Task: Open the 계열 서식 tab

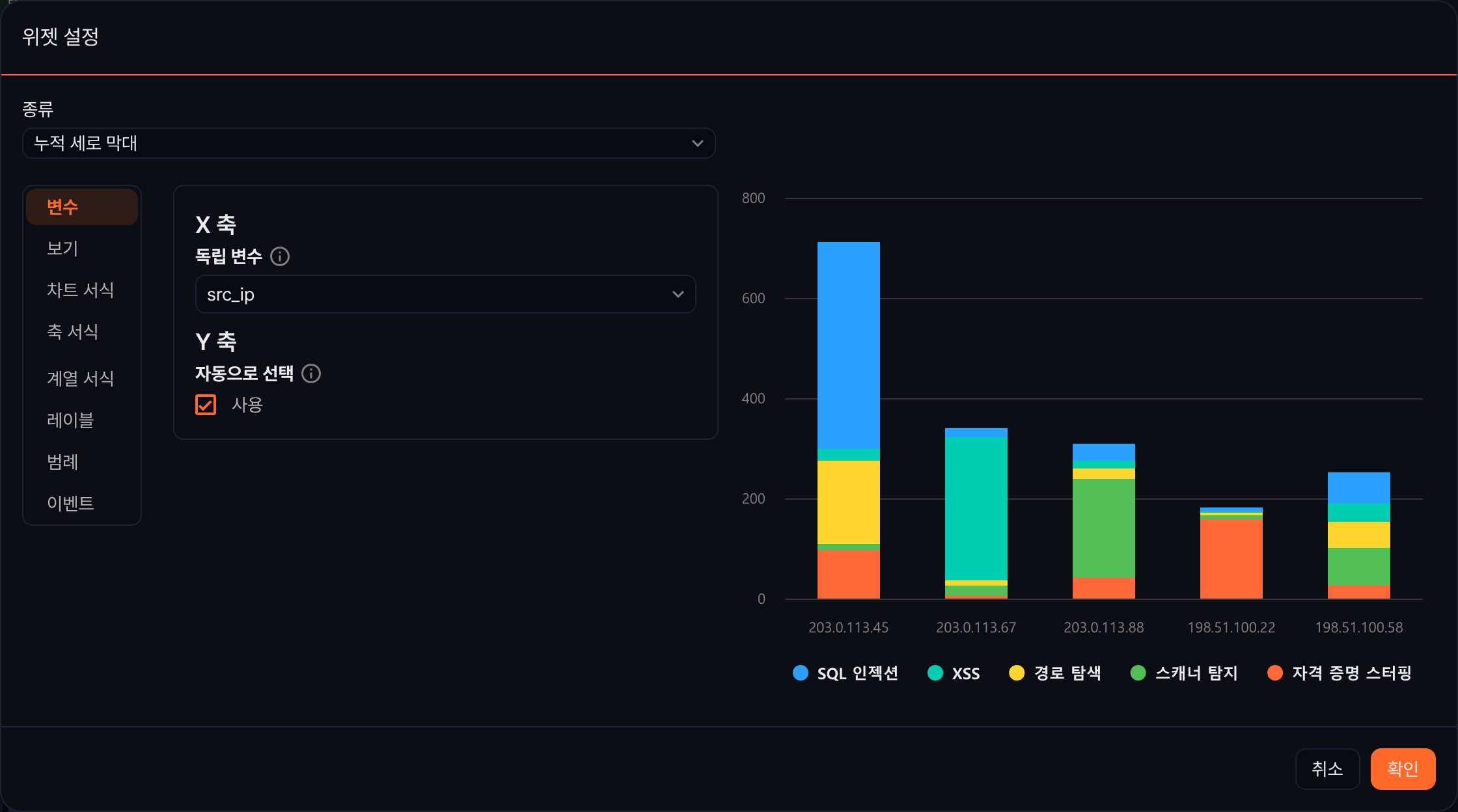Action: point(82,379)
